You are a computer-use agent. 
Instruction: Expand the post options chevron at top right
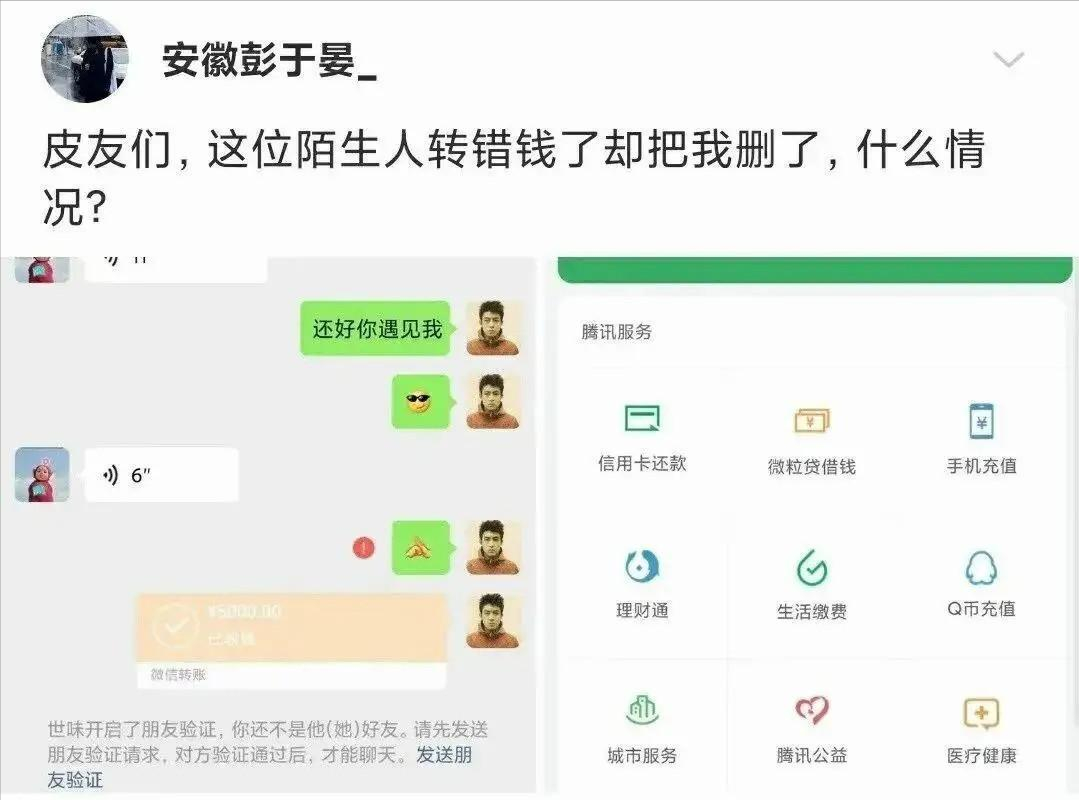[1009, 60]
